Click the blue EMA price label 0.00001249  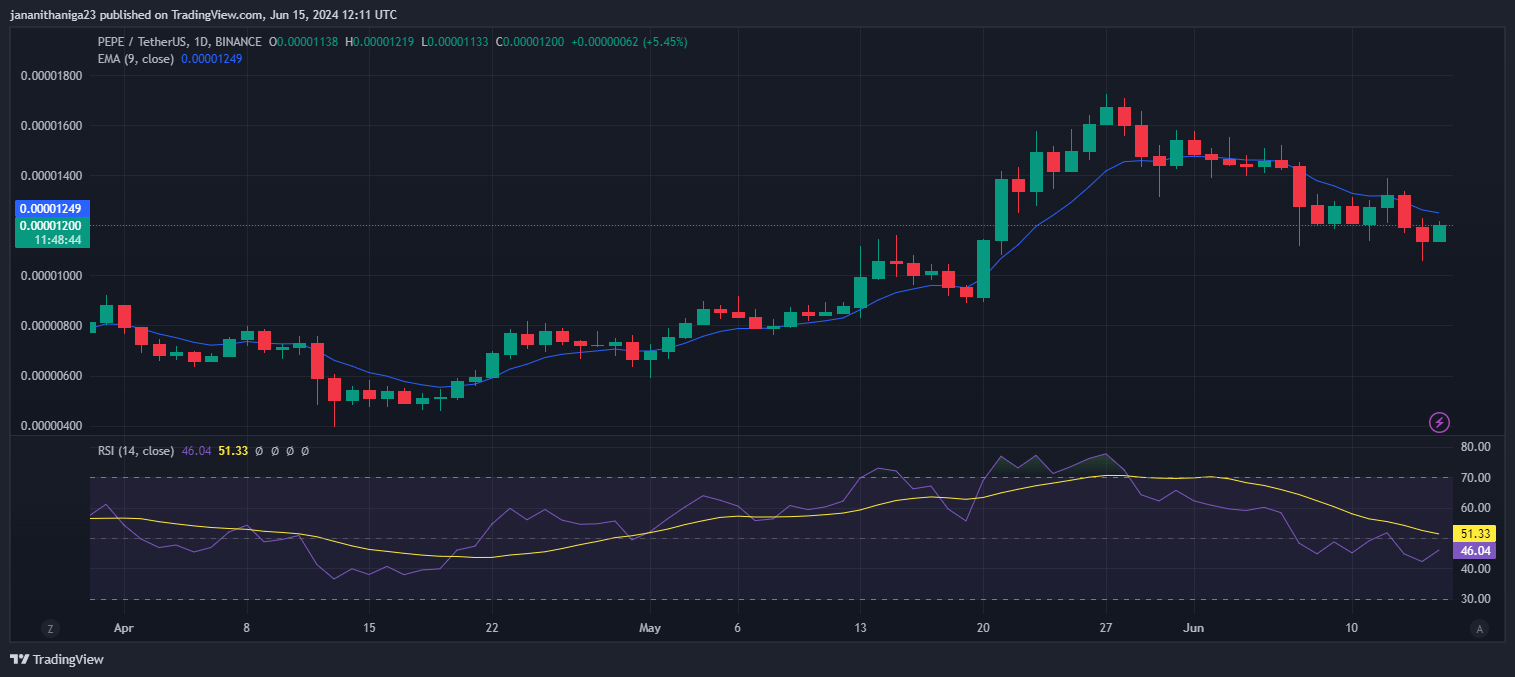66,209
